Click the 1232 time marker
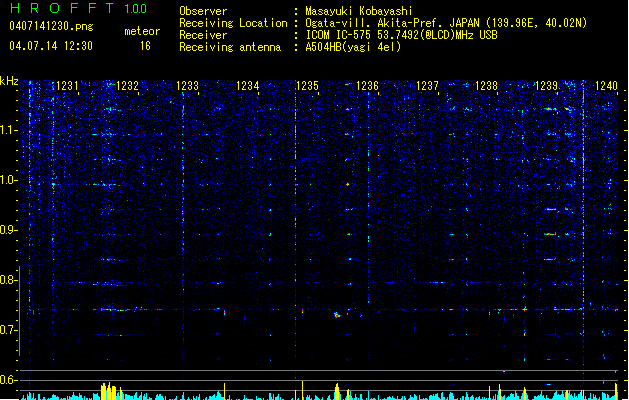The height and width of the screenshot is (400, 629). (127, 86)
